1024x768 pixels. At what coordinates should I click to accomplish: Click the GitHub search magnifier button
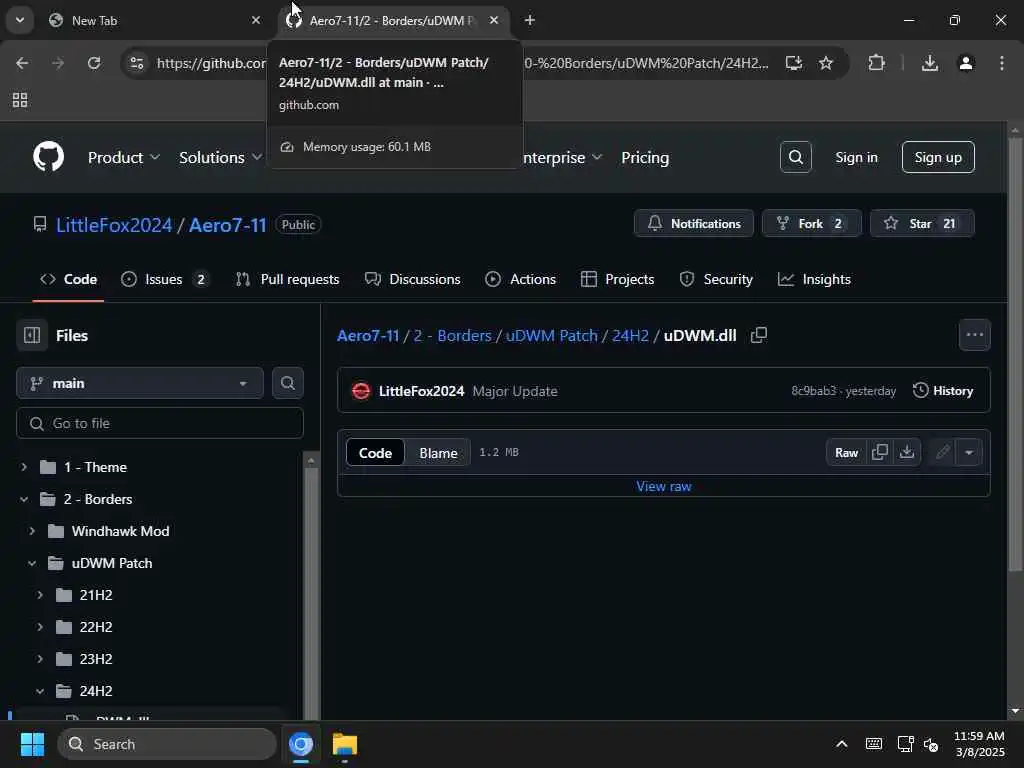pyautogui.click(x=795, y=157)
